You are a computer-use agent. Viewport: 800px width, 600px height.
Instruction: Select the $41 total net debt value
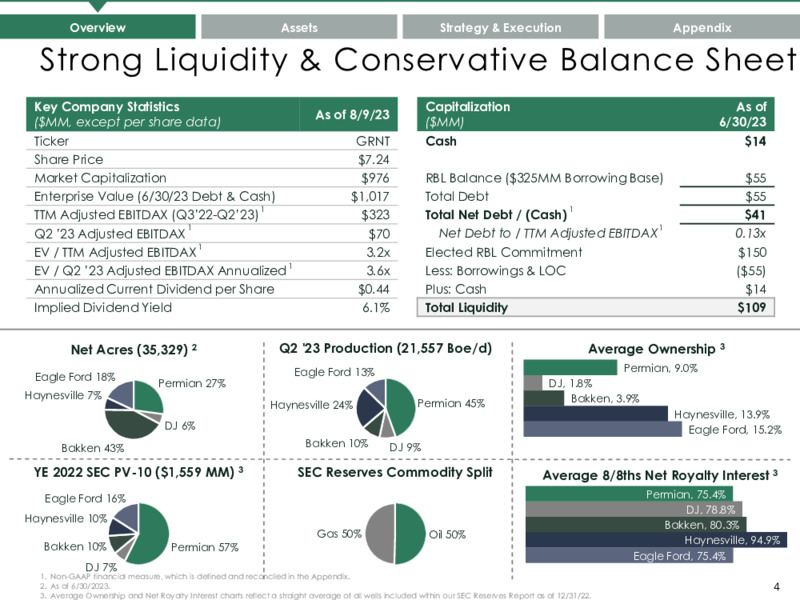tap(755, 215)
